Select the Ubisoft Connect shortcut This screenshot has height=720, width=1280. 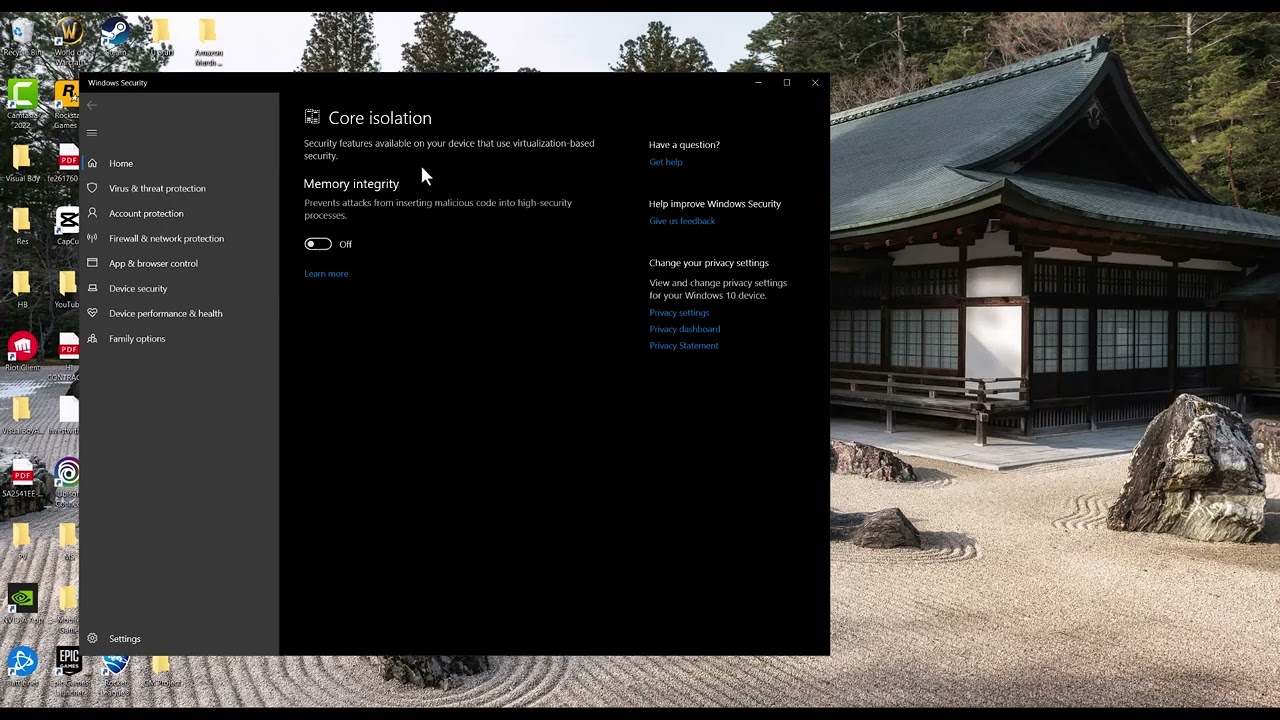tap(67, 483)
